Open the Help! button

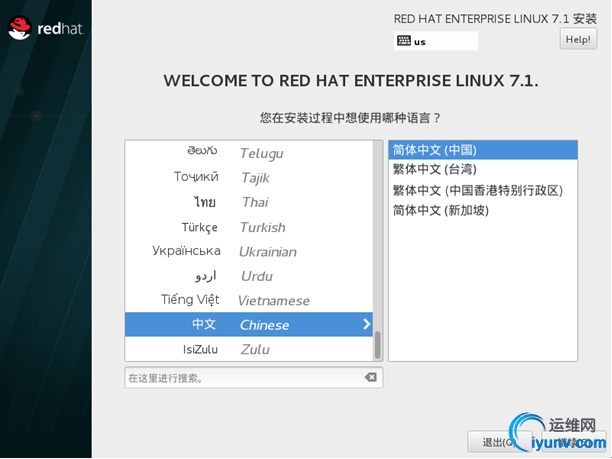(x=578, y=39)
